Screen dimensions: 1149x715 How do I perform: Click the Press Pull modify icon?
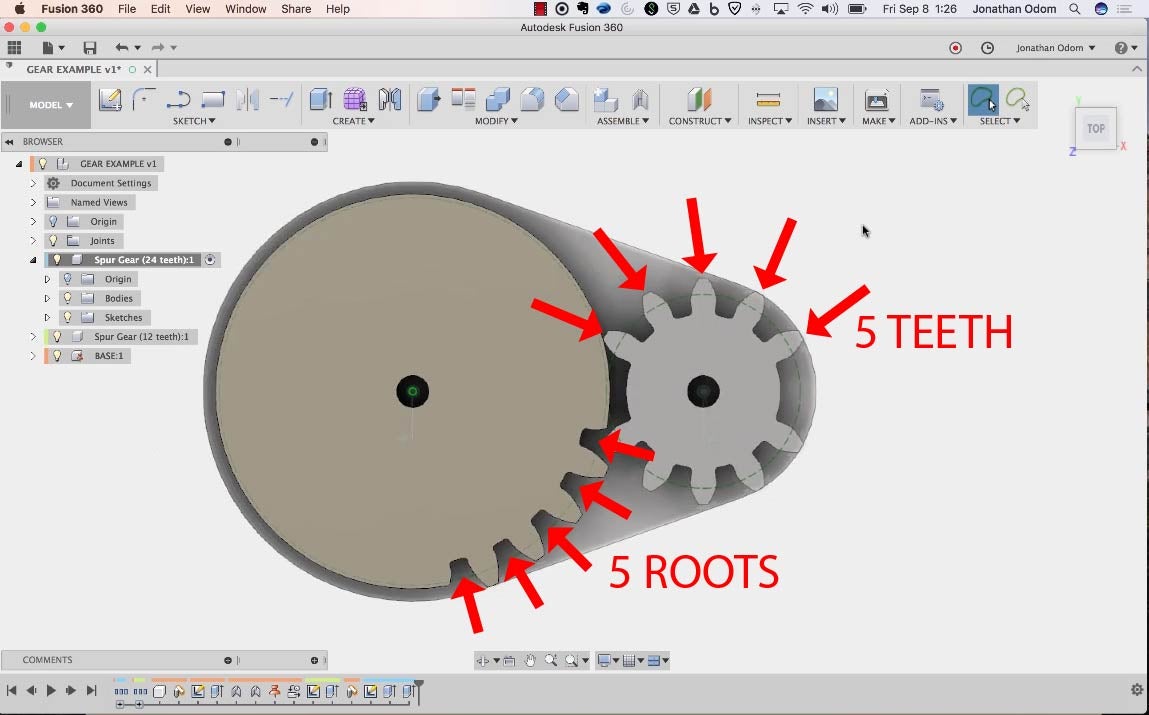click(x=429, y=99)
